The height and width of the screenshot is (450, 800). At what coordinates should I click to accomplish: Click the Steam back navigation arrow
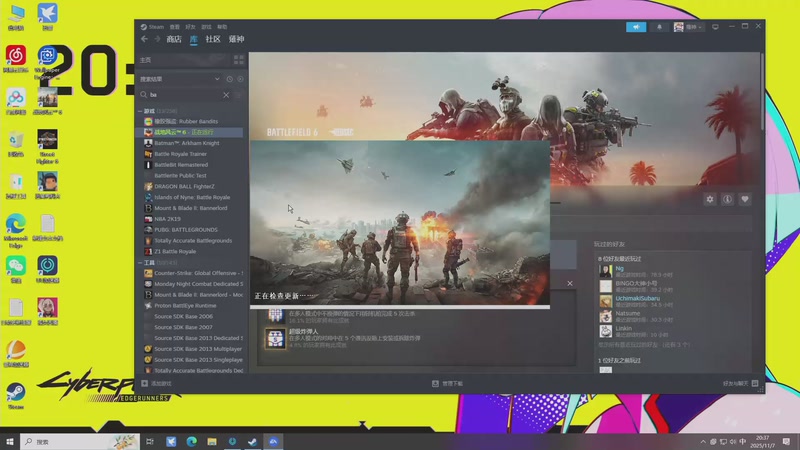[144, 39]
